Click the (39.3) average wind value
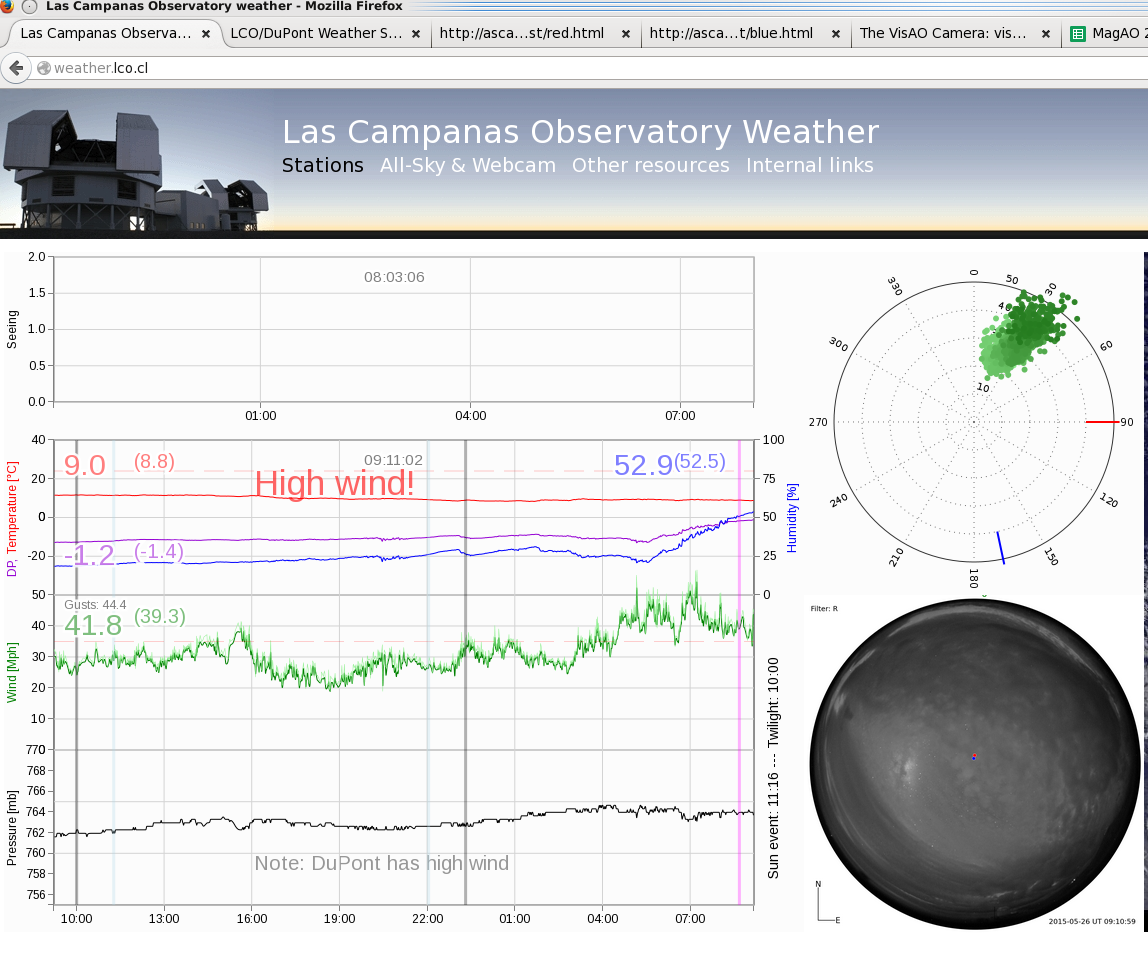Image resolution: width=1148 pixels, height=960 pixels. 160,616
